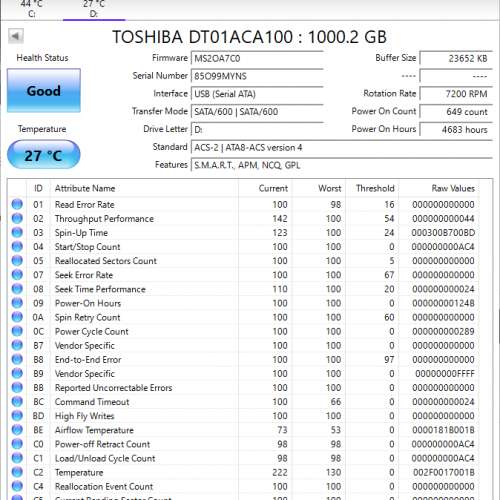The image size is (500, 500).
Task: Click the Good health status button
Action: click(x=44, y=90)
